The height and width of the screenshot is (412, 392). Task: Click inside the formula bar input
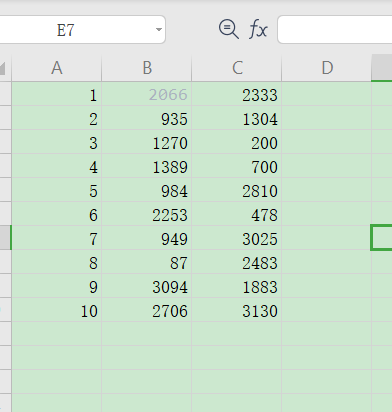click(x=335, y=29)
